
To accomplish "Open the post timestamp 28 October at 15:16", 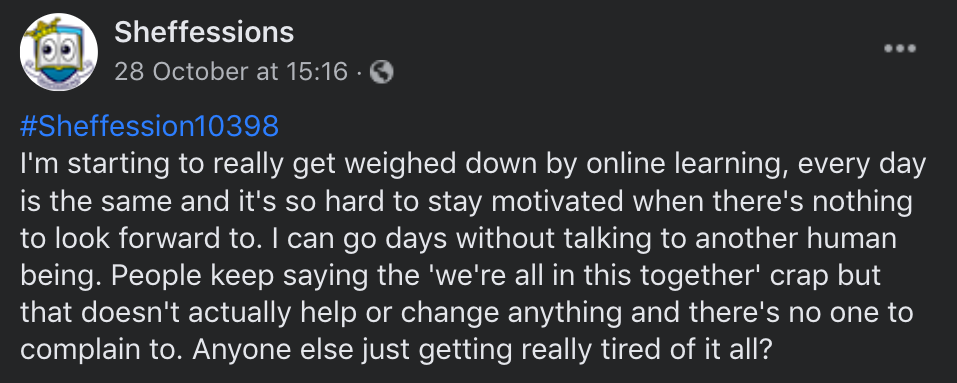I will coord(231,73).
